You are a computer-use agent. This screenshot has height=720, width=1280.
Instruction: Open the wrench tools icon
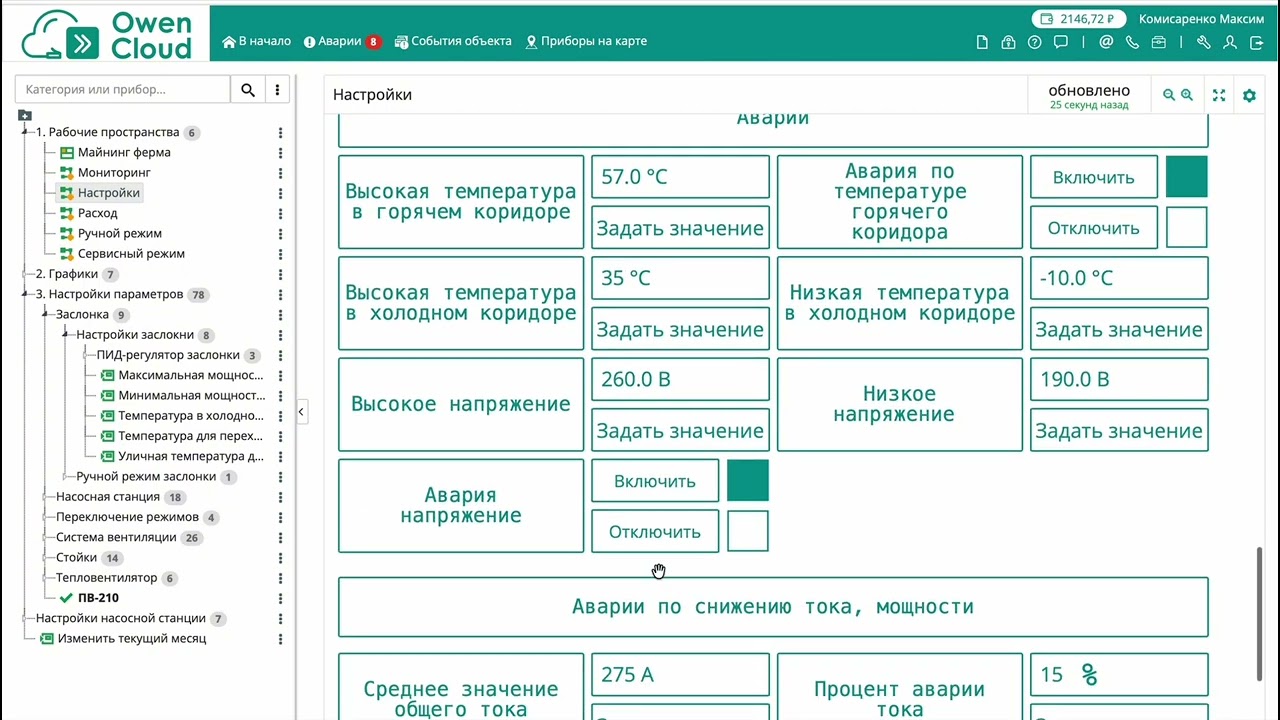(1204, 42)
